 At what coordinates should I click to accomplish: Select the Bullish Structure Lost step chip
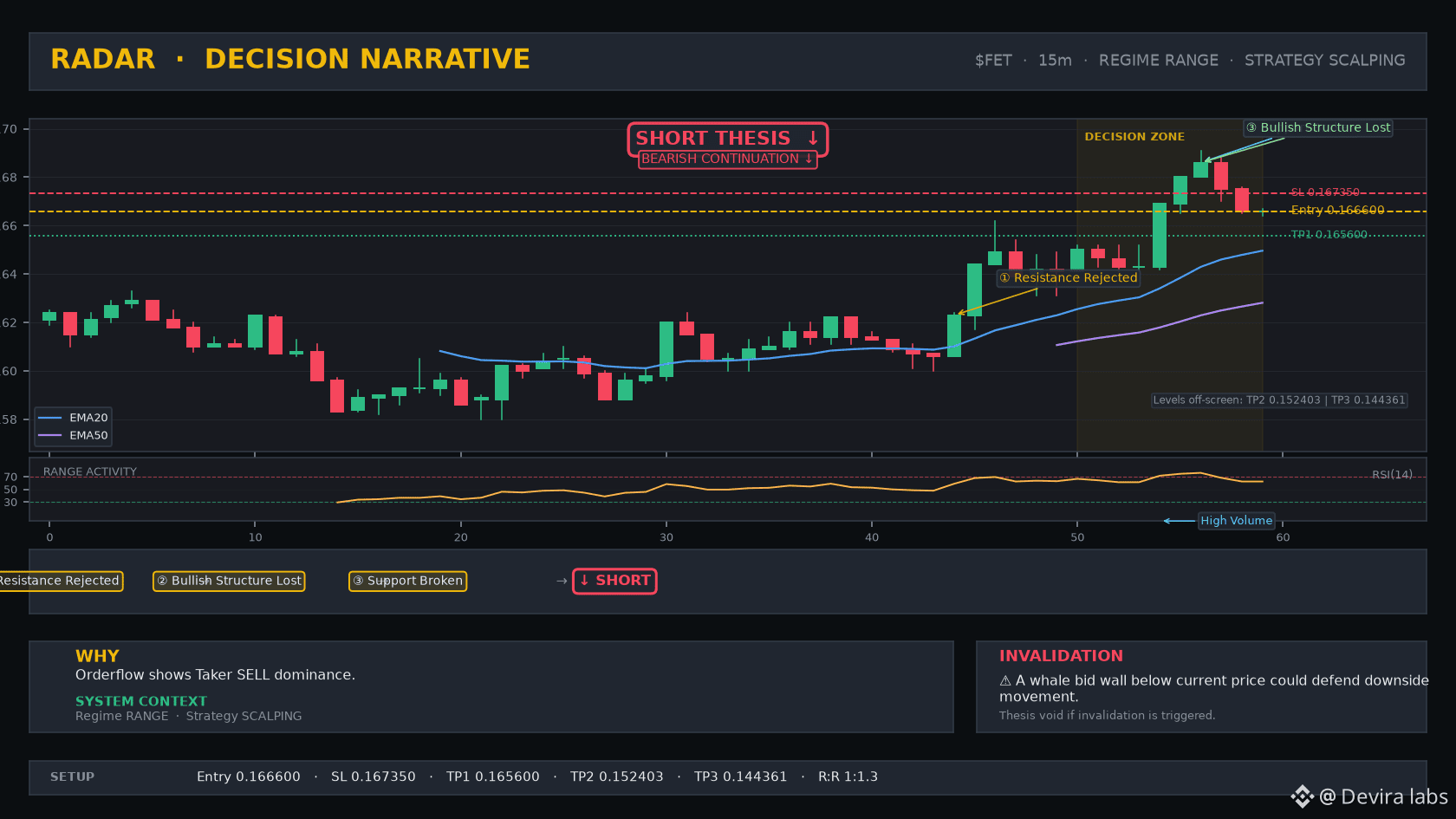(x=229, y=581)
